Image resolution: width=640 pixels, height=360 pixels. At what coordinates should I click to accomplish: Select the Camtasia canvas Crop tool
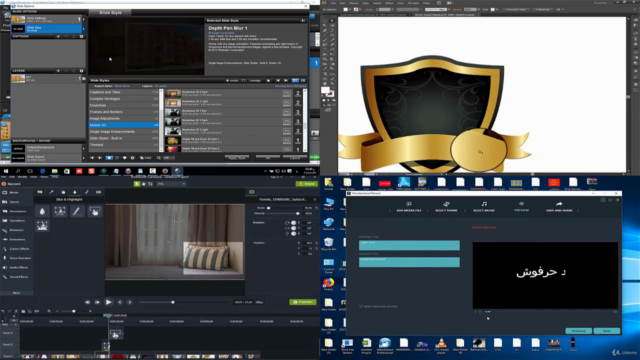click(151, 184)
